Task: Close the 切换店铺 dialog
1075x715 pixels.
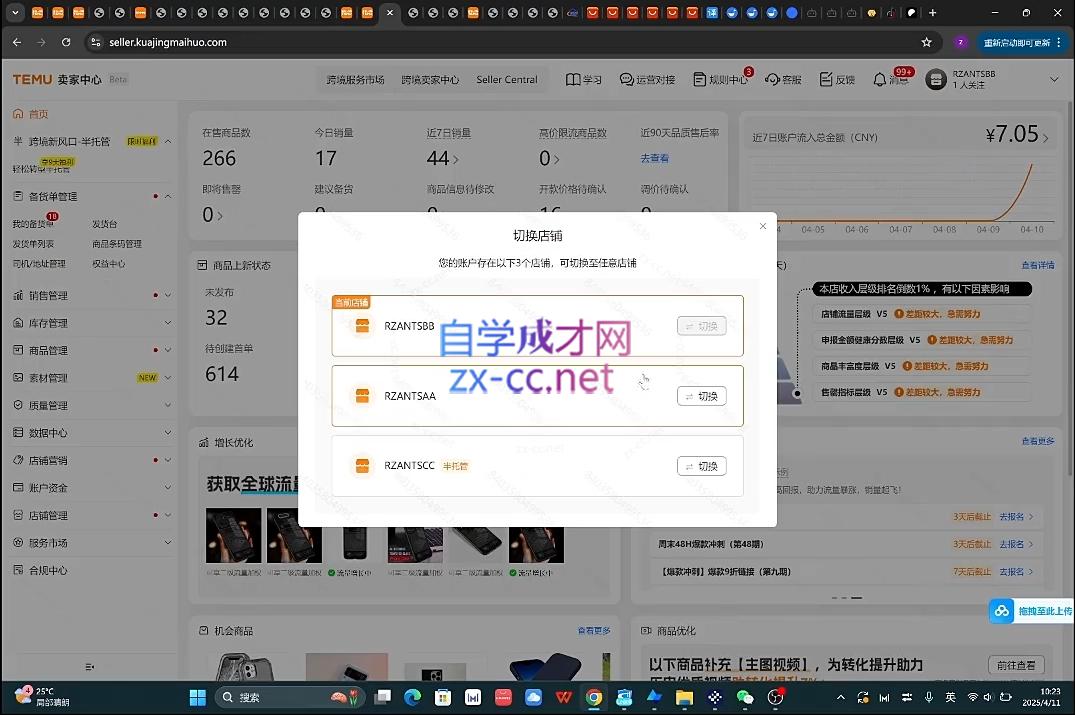Action: pos(762,226)
